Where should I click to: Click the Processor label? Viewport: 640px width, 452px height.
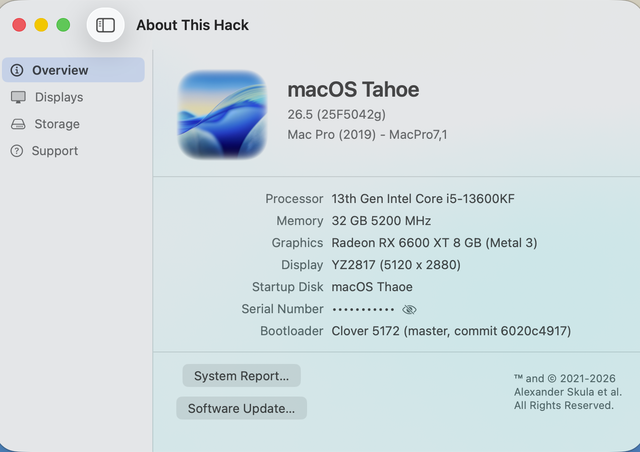coord(294,199)
